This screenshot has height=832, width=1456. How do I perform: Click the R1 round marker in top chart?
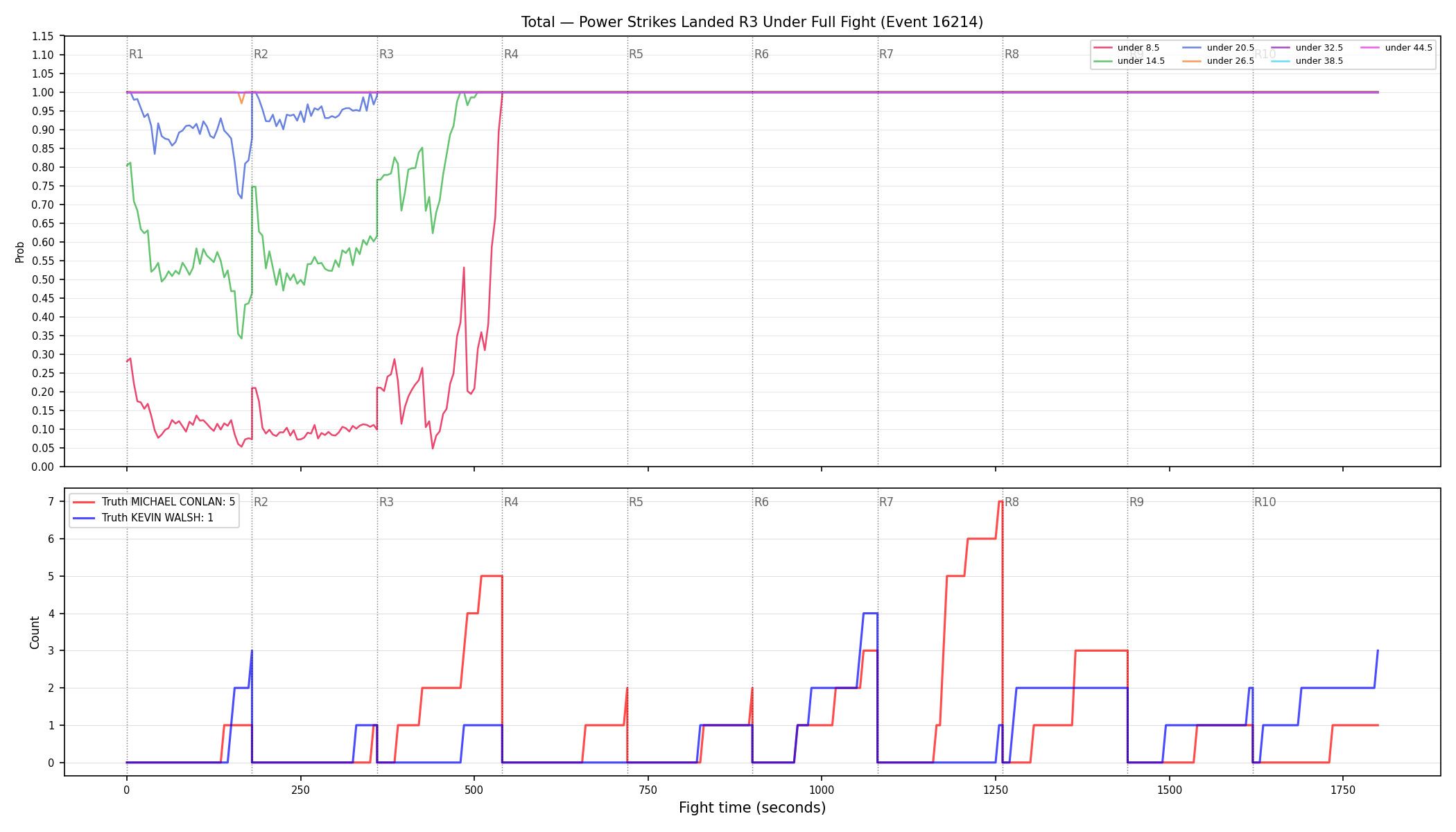(136, 54)
